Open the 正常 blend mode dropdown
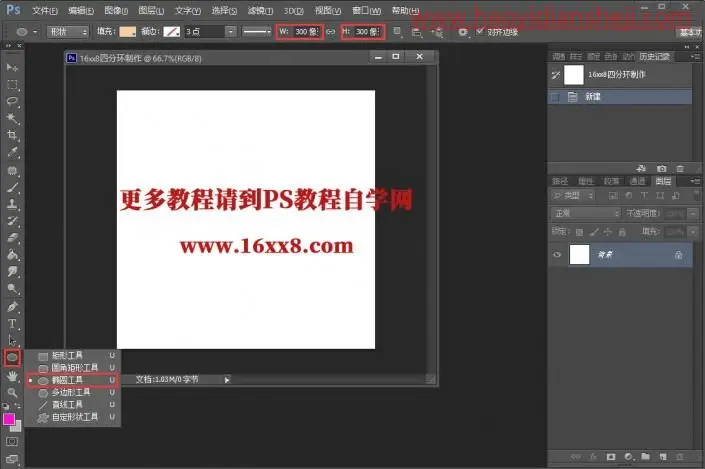Viewport: 705px width, 469px height. point(585,213)
